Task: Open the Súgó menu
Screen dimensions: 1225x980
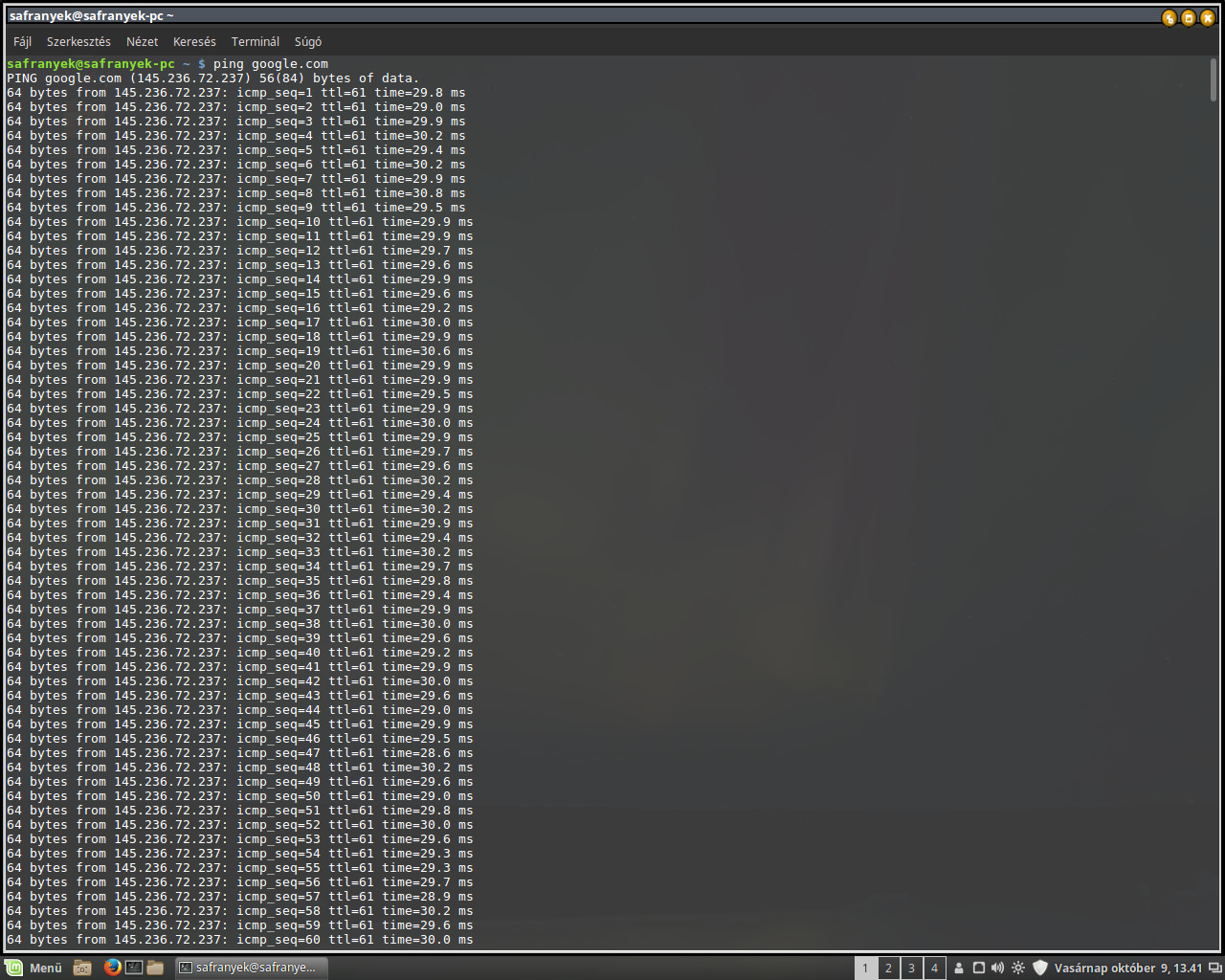Action: tap(308, 42)
